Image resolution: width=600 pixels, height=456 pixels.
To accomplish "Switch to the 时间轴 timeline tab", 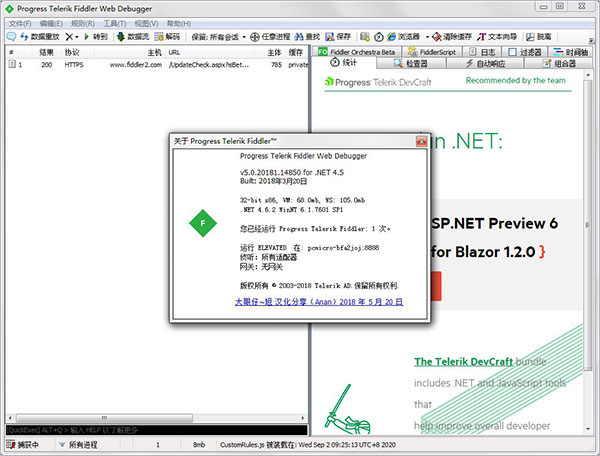I will click(x=571, y=52).
